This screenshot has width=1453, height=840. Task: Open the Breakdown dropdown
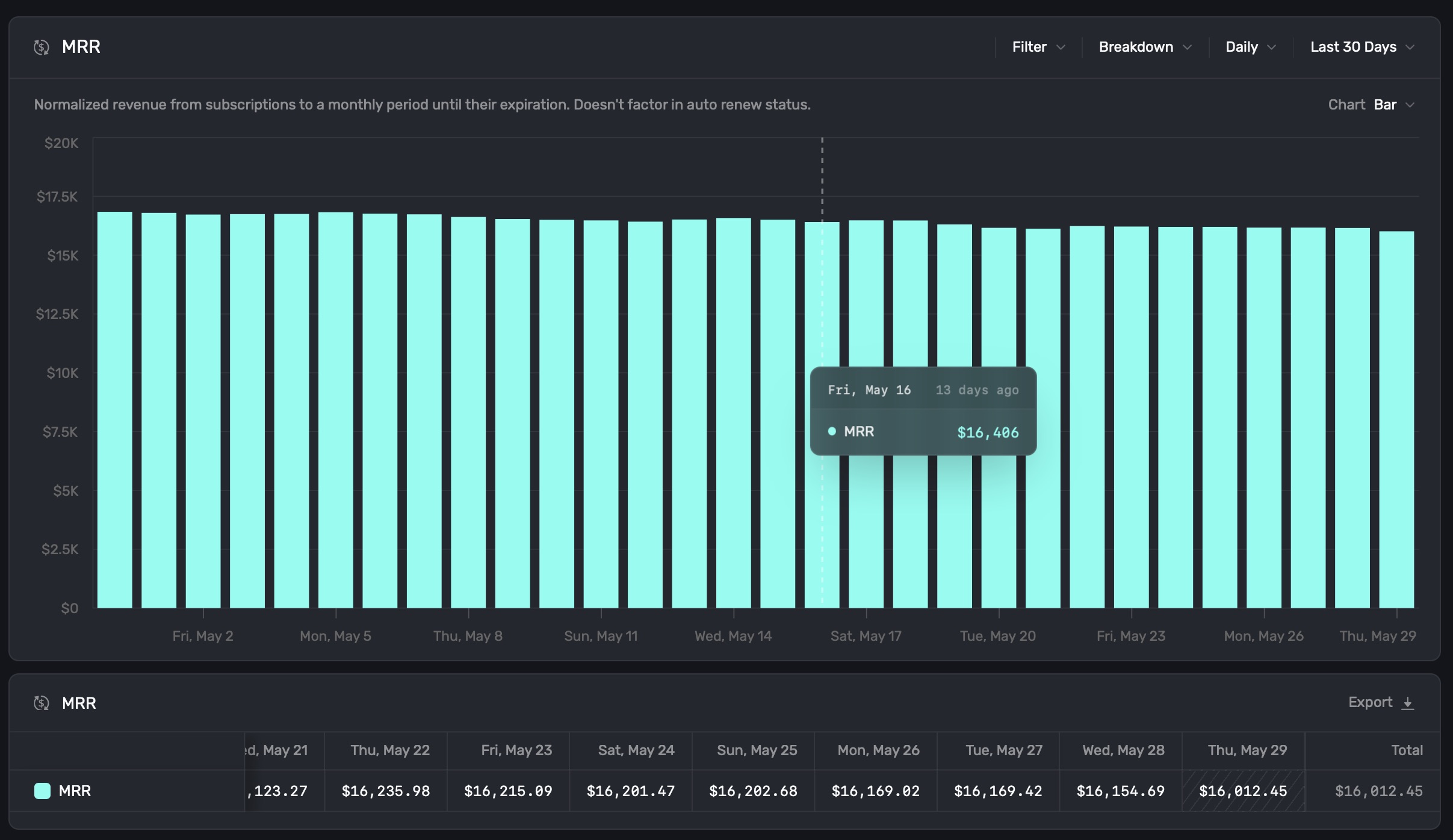pyautogui.click(x=1136, y=47)
